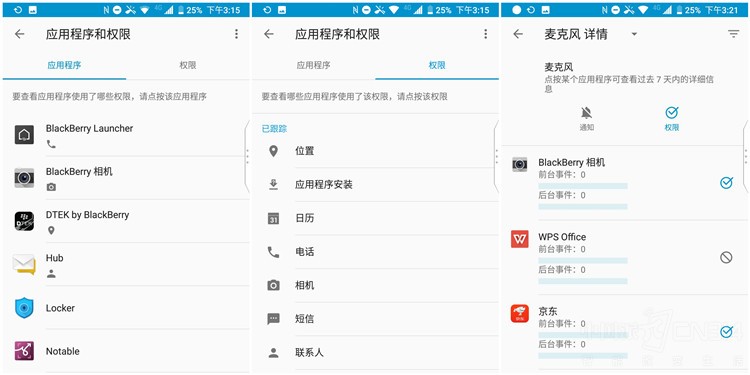Select 日历 permission label

coord(305,219)
